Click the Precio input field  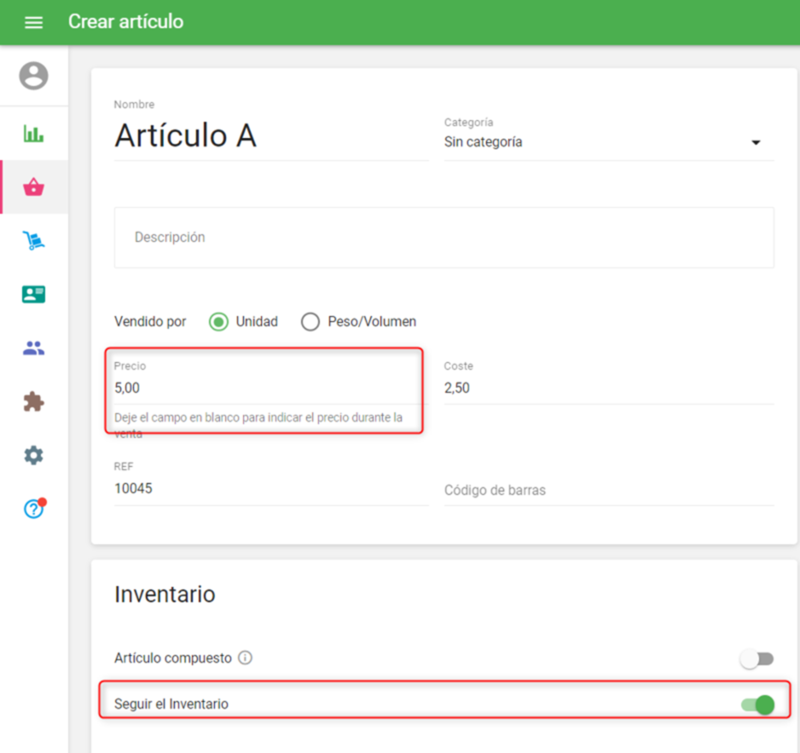point(264,388)
